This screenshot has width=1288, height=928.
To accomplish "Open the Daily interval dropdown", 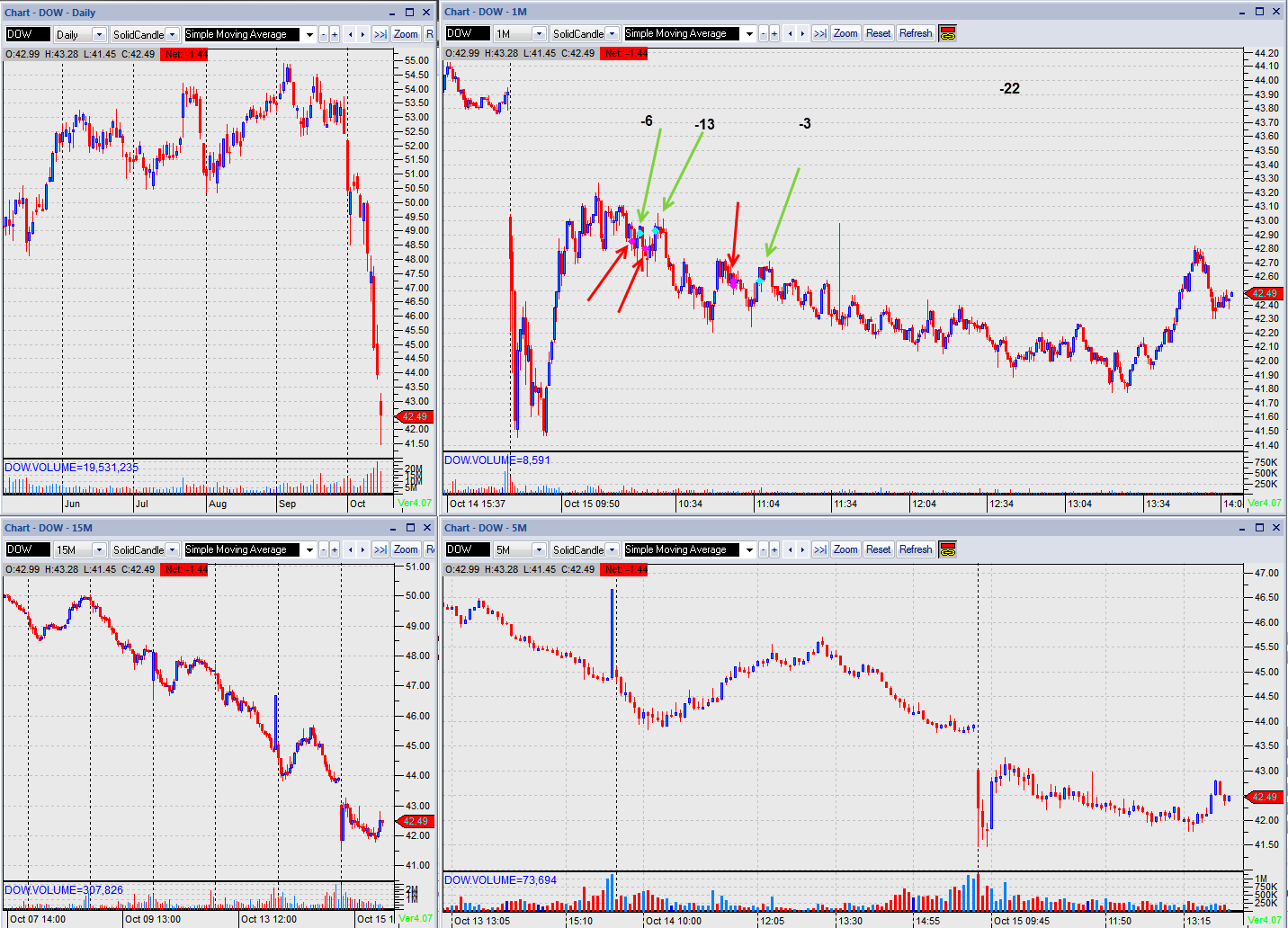I will coord(100,34).
